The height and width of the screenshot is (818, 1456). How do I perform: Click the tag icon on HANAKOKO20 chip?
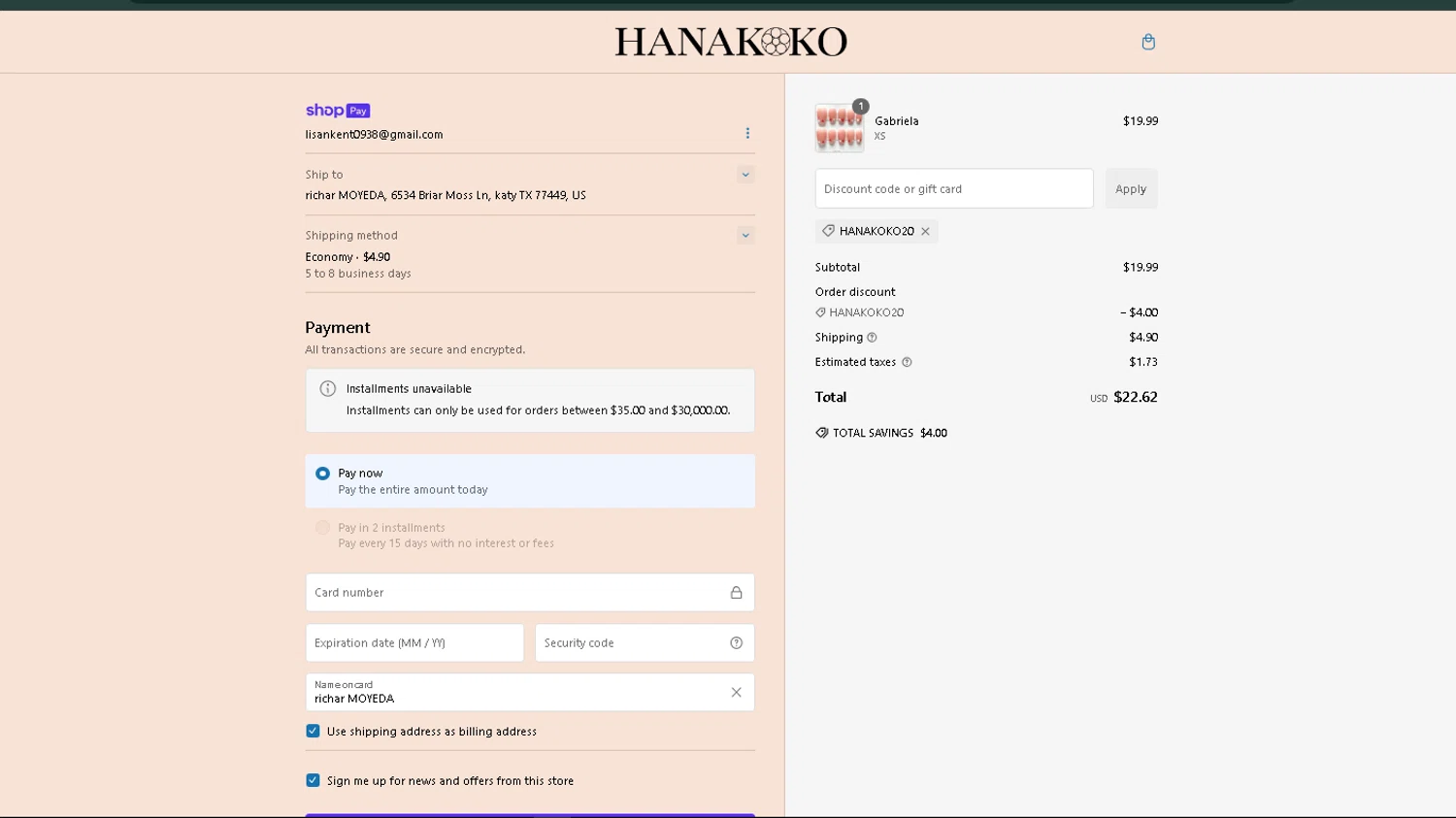pos(828,231)
